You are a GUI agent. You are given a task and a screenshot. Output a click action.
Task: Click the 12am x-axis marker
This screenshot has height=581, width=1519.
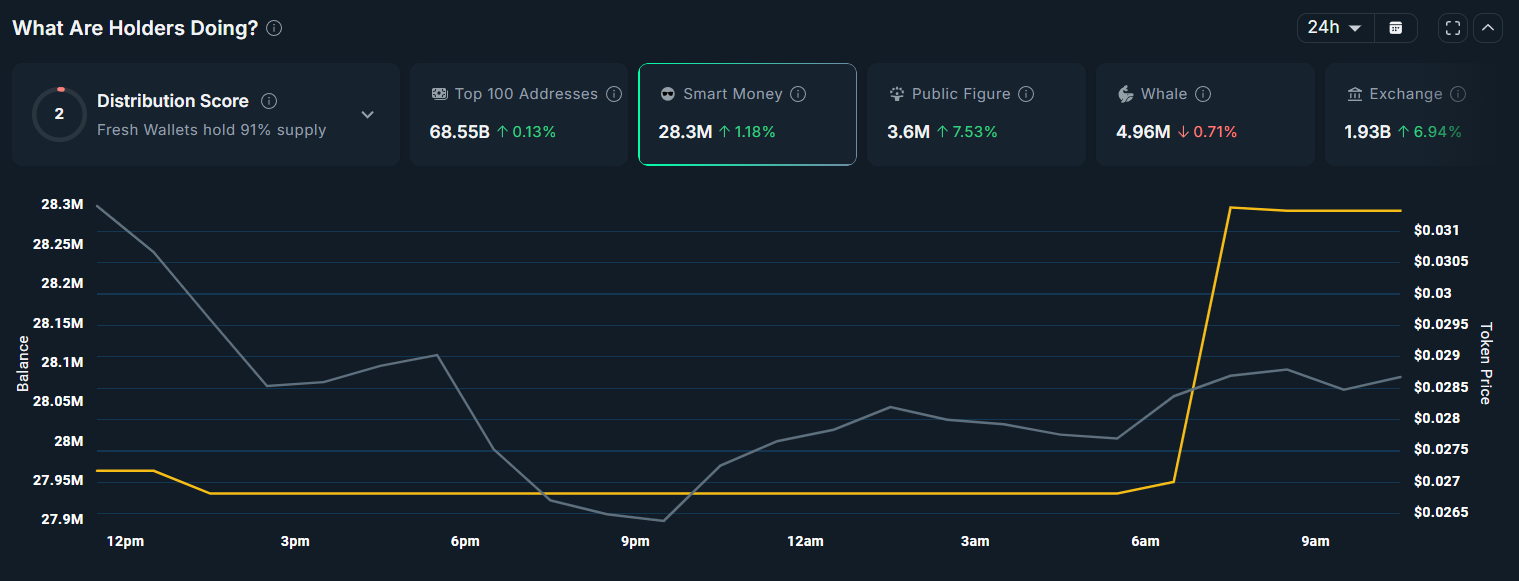(805, 542)
